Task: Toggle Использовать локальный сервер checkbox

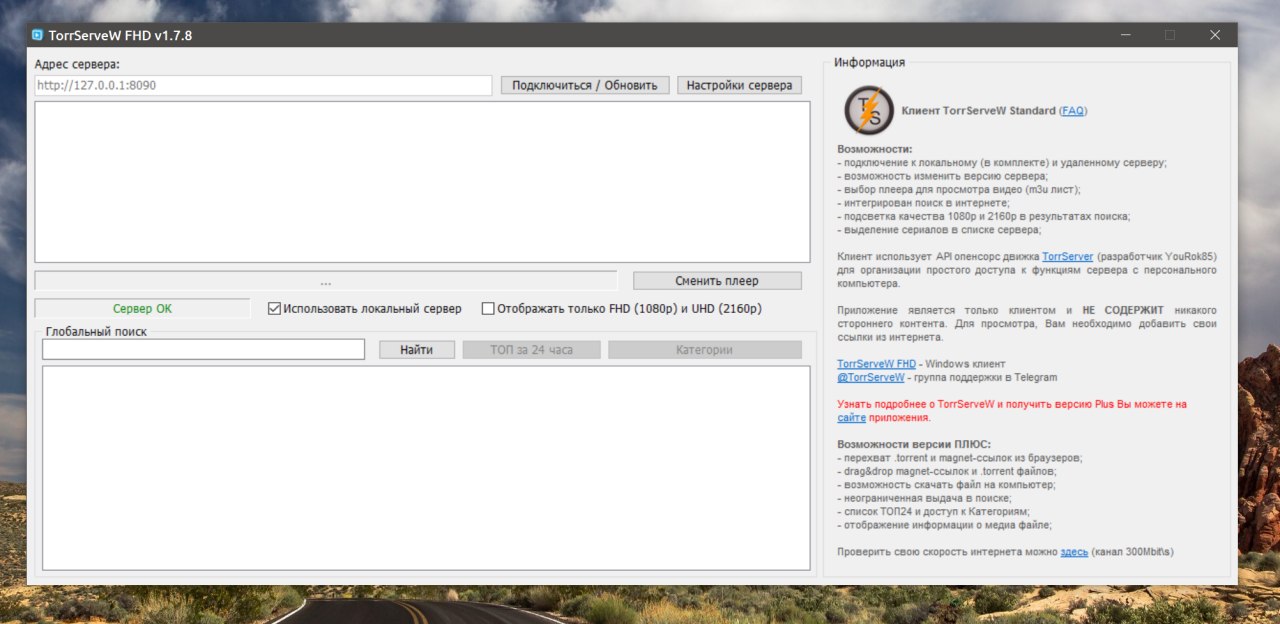Action: coord(274,309)
